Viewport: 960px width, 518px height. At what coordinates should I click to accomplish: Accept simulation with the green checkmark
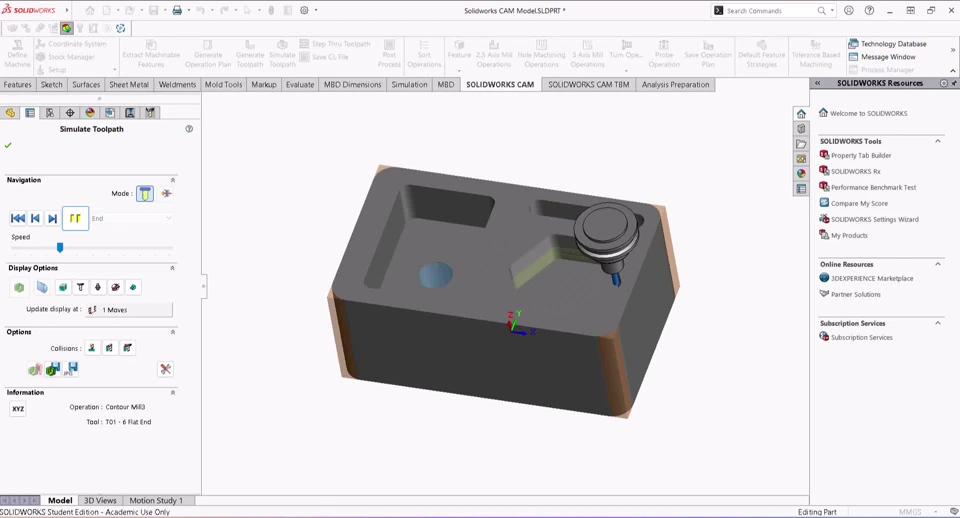(x=8, y=145)
